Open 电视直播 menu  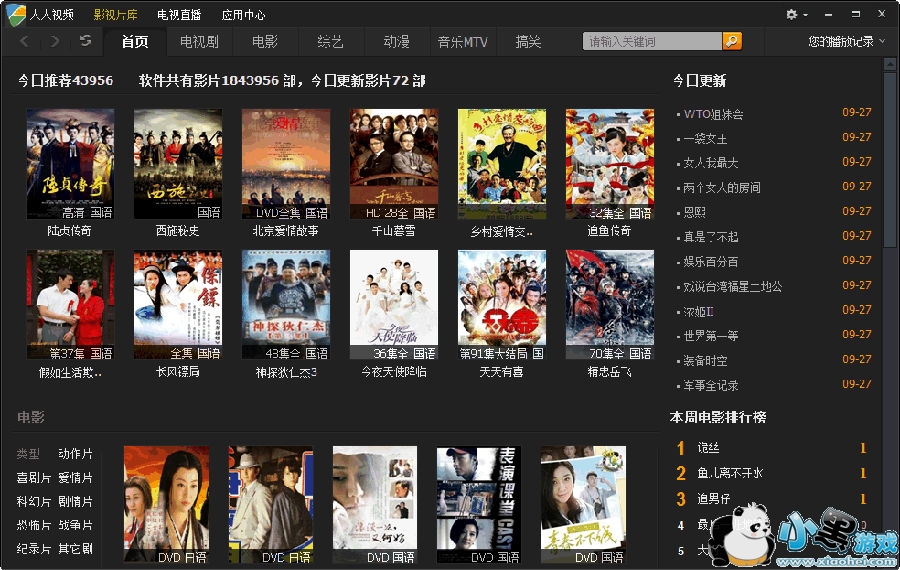click(179, 15)
